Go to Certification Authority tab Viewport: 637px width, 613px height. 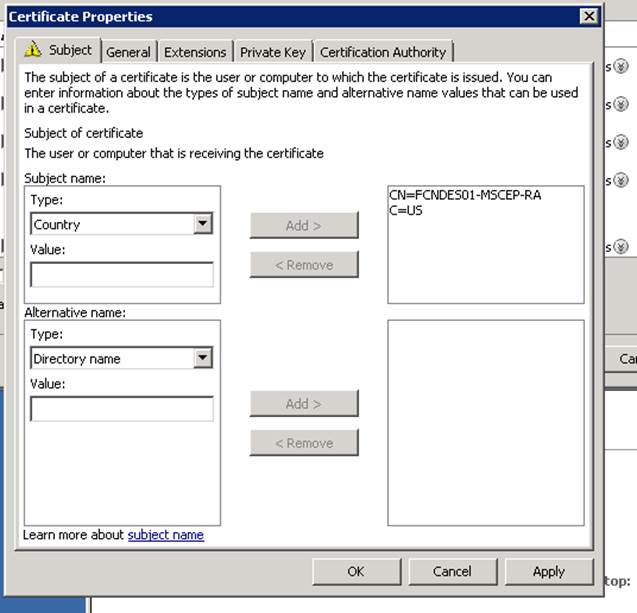point(383,52)
